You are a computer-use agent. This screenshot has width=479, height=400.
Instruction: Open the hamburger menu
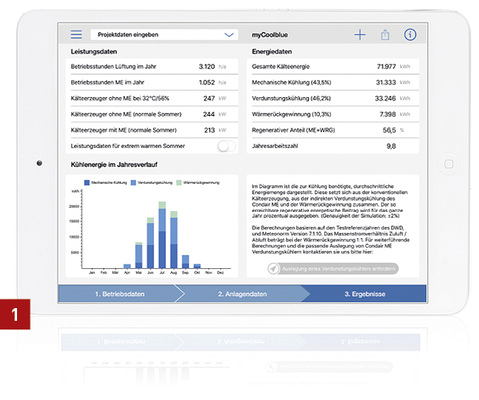[76, 34]
